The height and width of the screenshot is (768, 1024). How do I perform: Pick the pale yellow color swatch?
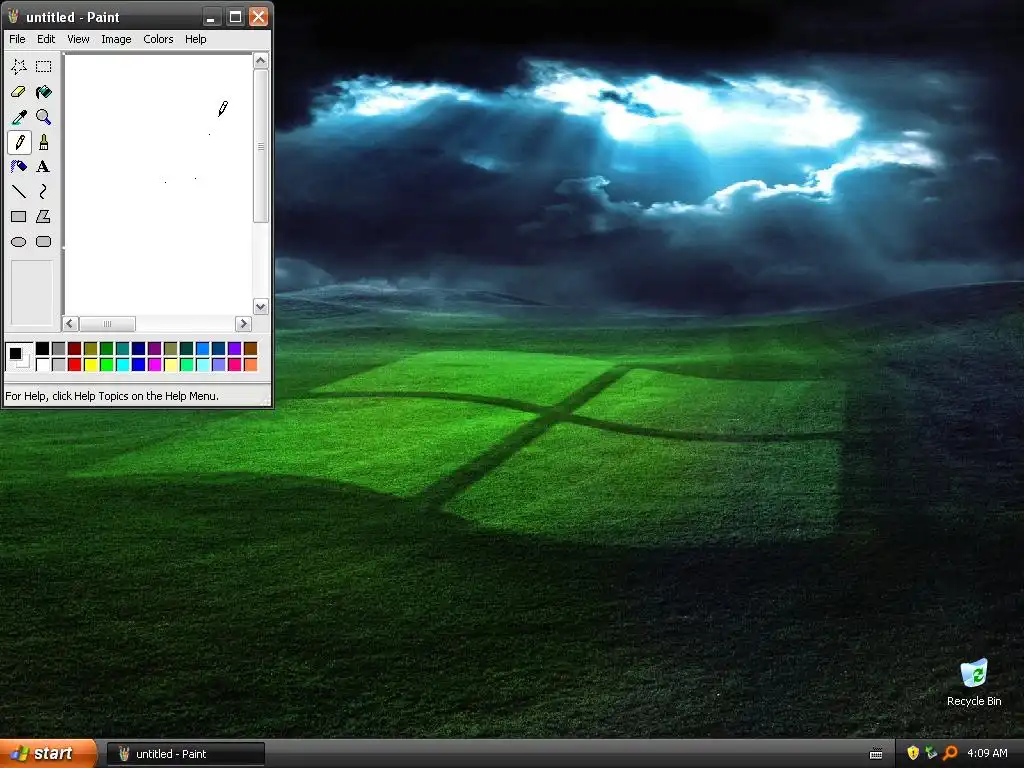tap(170, 364)
